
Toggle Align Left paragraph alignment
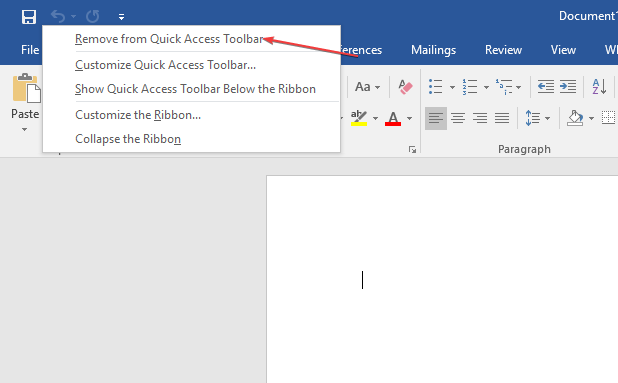pos(436,118)
